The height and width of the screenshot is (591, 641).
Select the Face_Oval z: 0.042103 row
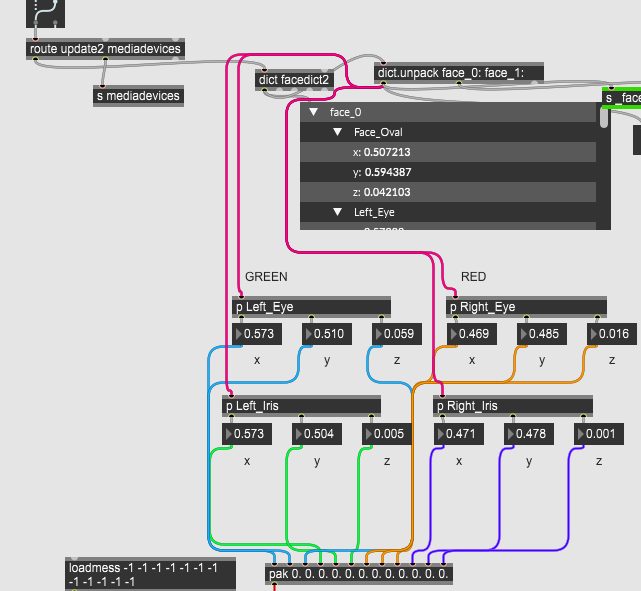click(448, 192)
